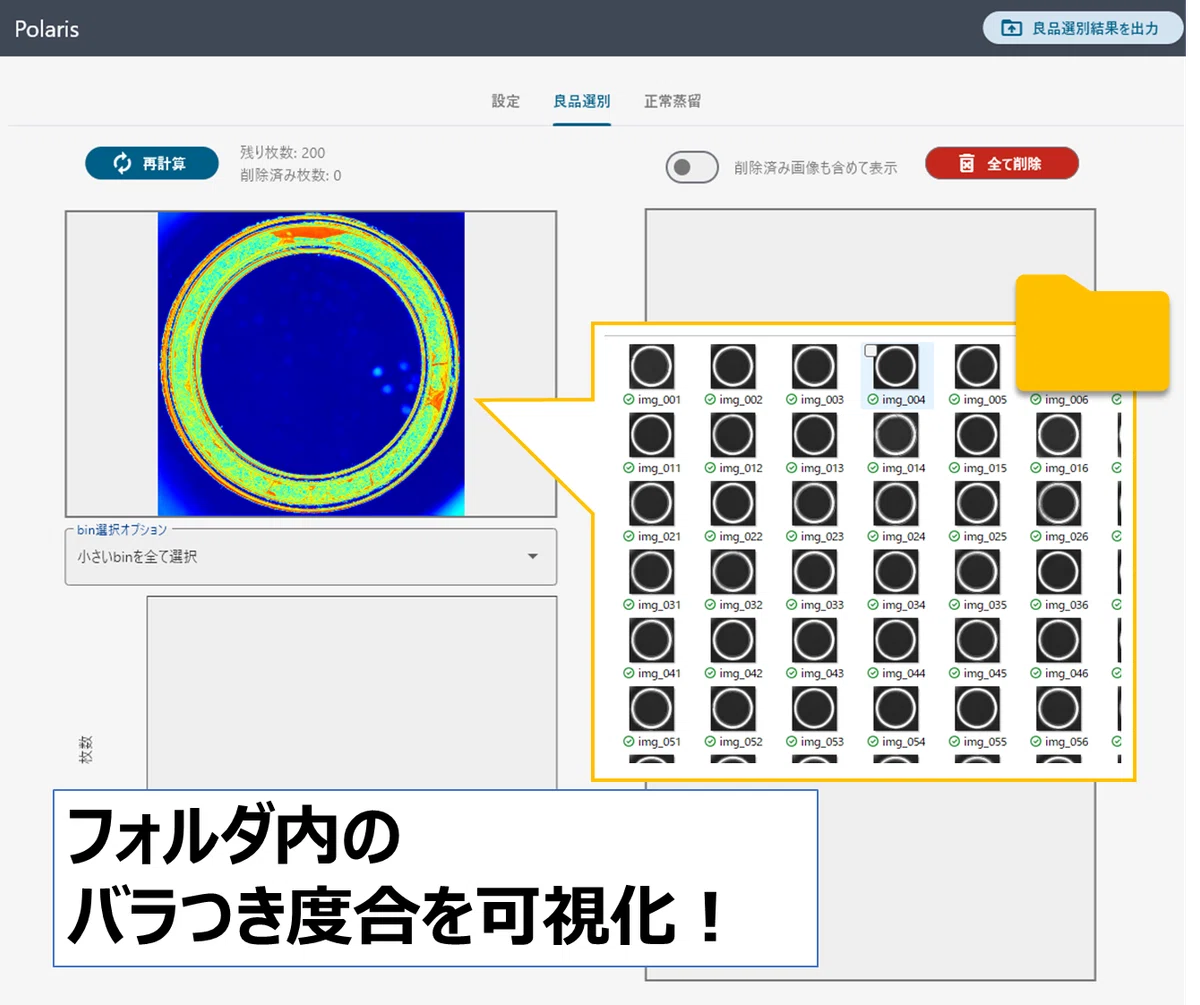Click the green sync check beside img_001
This screenshot has width=1200, height=1005.
coord(628,400)
